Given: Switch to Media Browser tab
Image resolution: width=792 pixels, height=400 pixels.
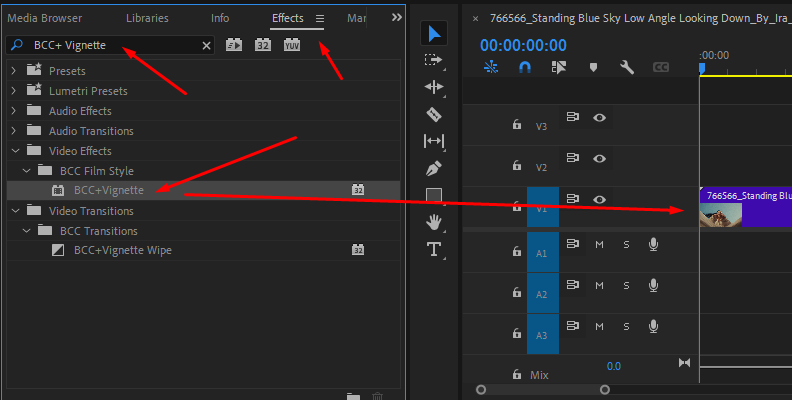Looking at the screenshot, I should tap(44, 18).
